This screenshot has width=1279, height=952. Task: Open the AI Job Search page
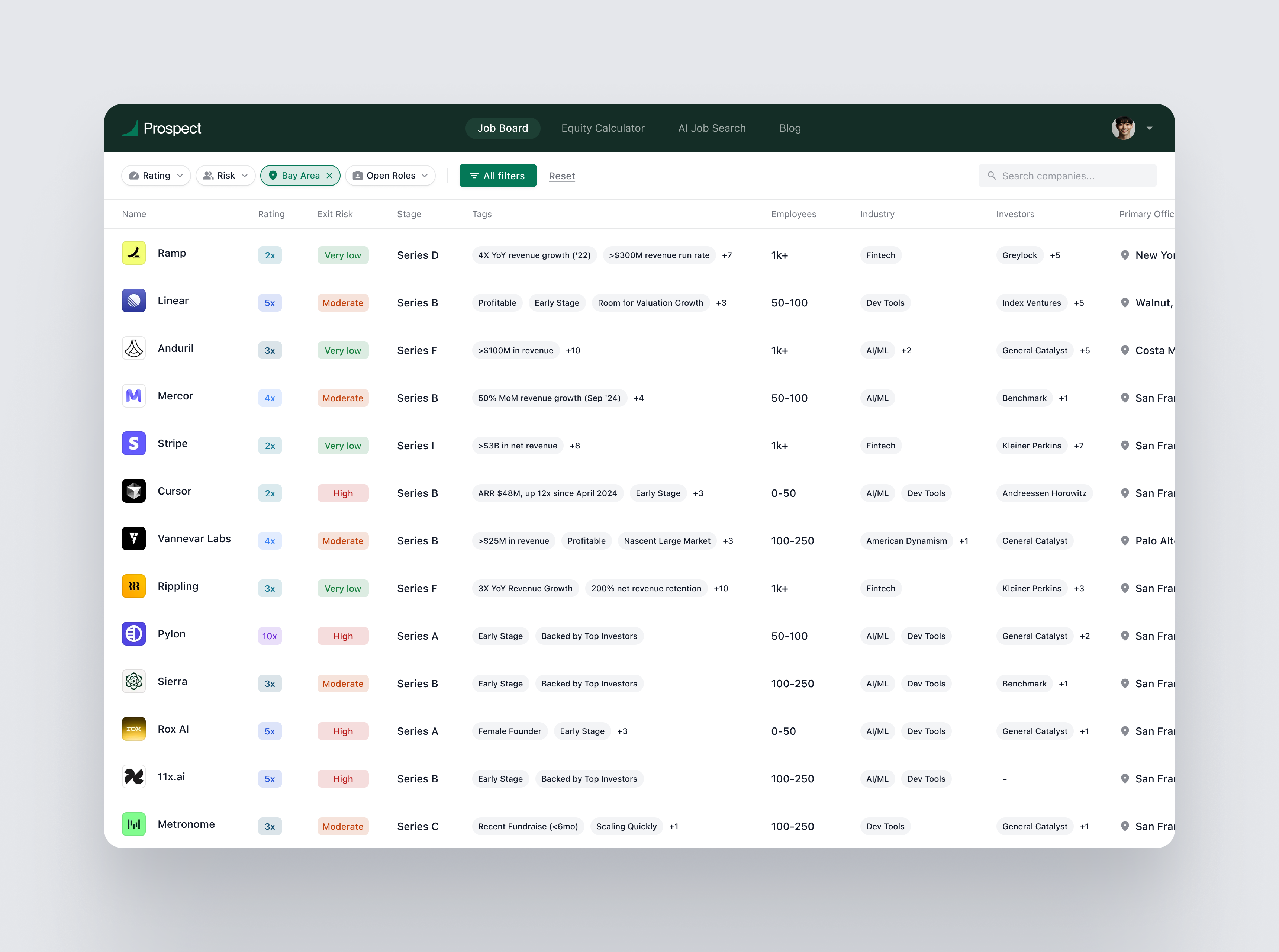[x=712, y=128]
